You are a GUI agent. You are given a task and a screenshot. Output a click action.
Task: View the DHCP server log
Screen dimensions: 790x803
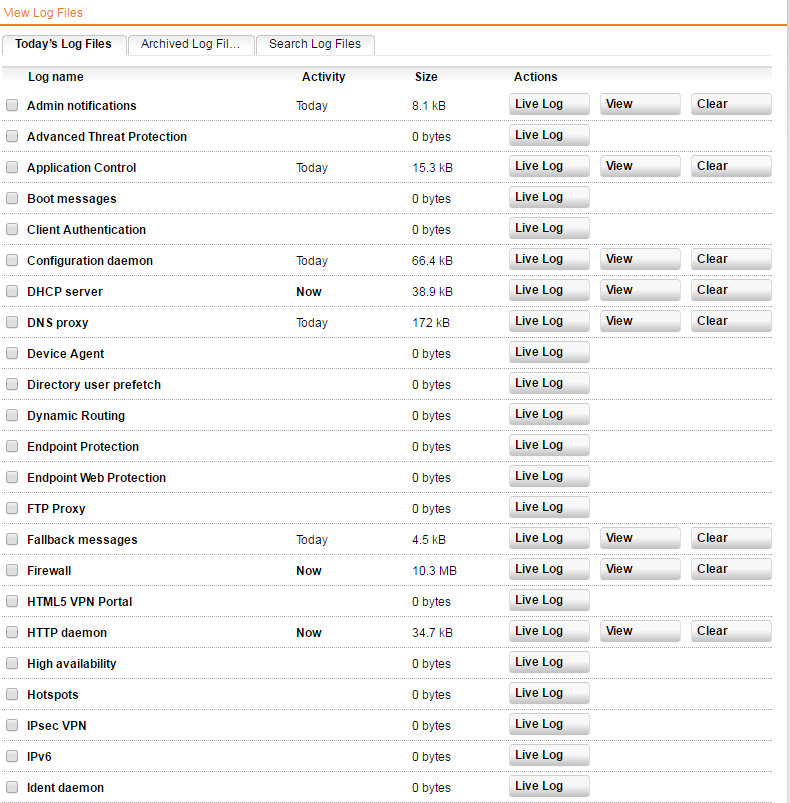coord(640,290)
